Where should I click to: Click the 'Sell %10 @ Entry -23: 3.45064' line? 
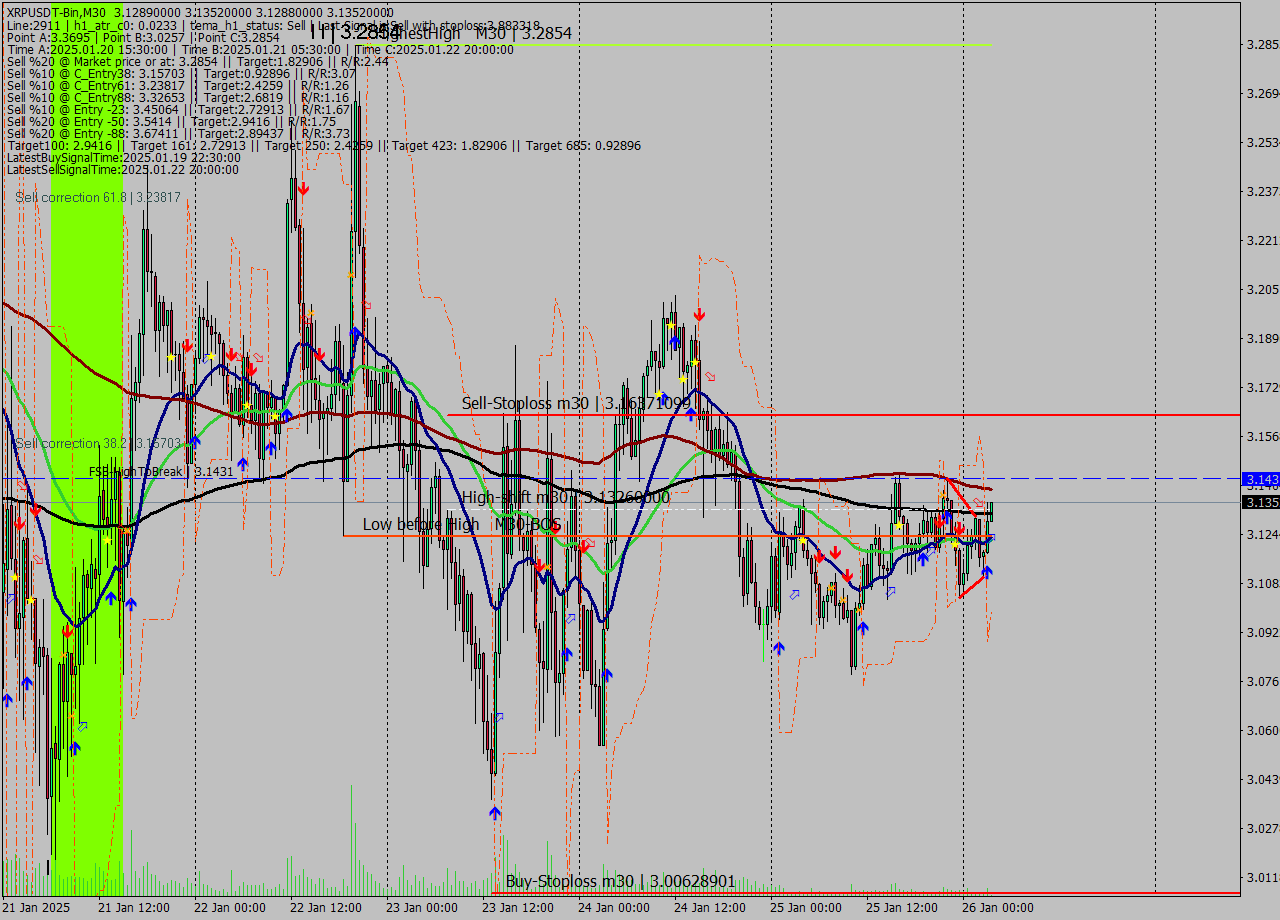(x=178, y=110)
